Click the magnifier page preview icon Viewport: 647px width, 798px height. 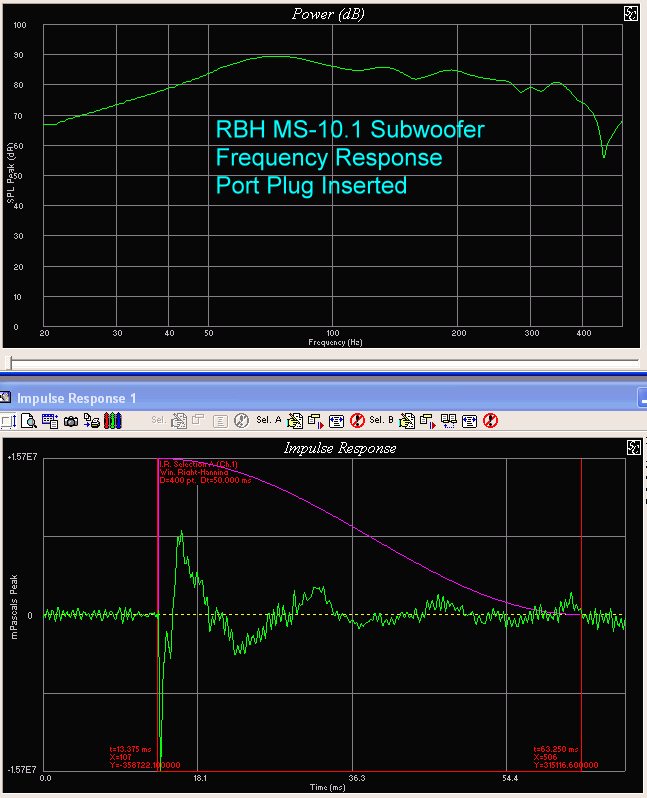[29, 421]
